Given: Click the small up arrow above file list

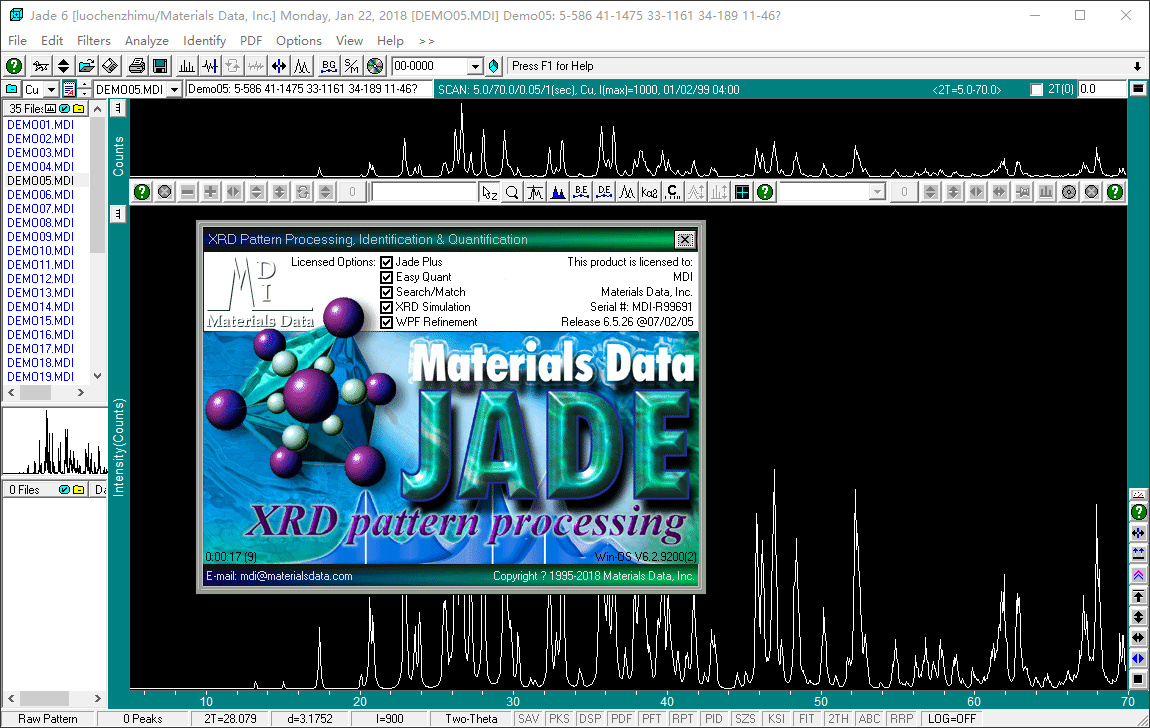Looking at the screenshot, I should [x=98, y=109].
